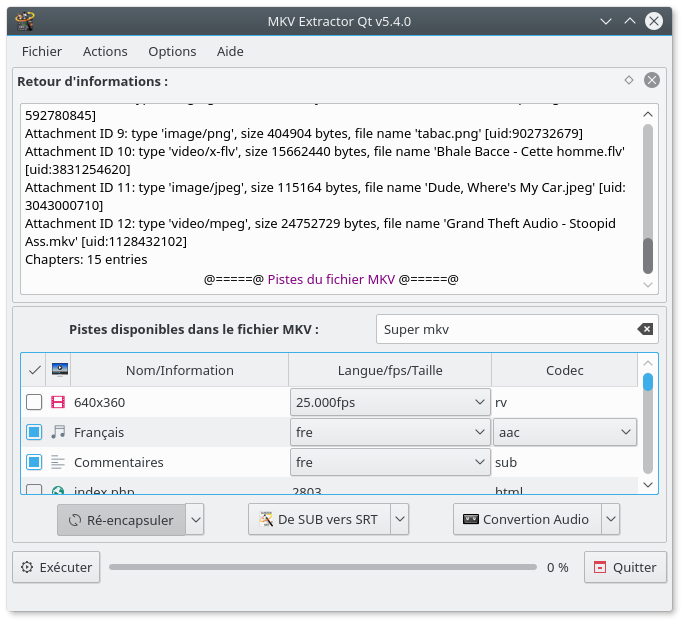Image resolution: width=685 pixels, height=624 pixels.
Task: Tick the 640x360 video track checkbox
Action: [34, 402]
